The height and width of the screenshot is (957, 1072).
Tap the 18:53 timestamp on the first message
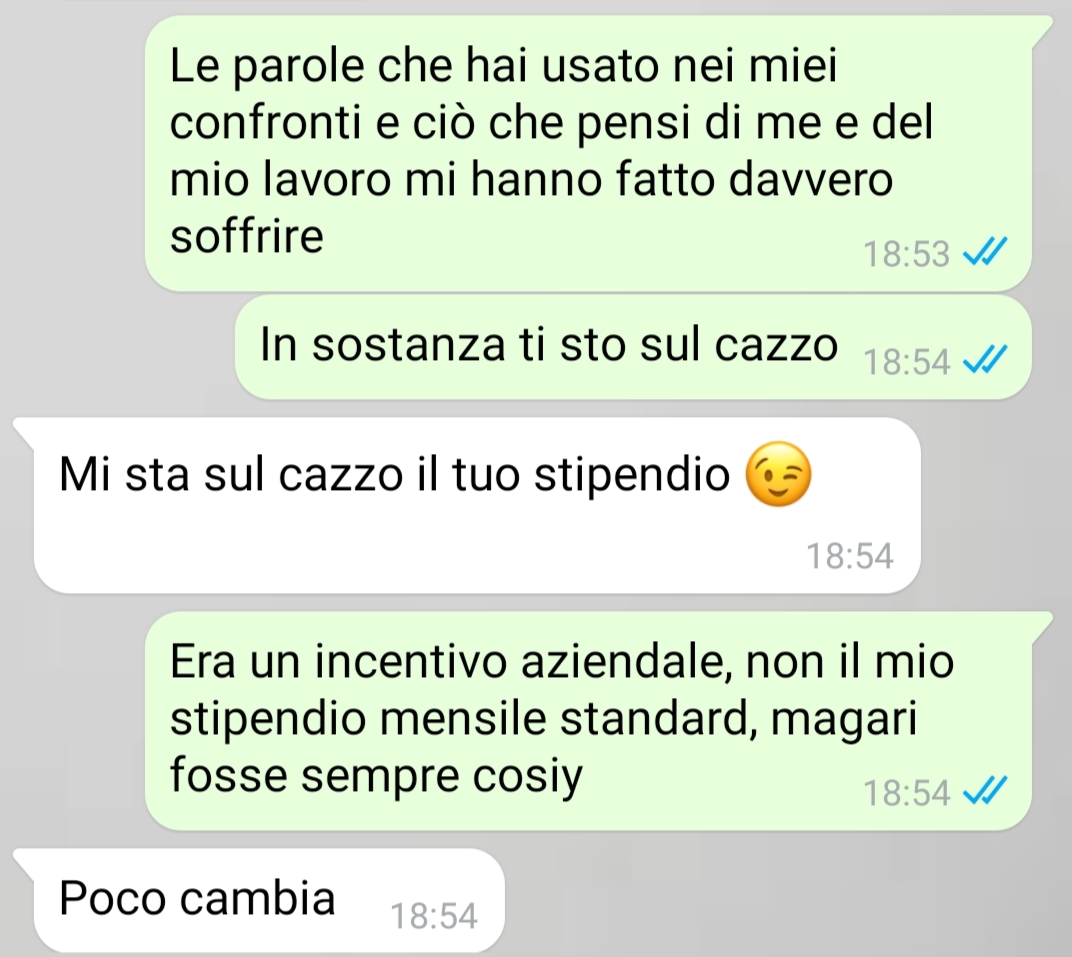pos(907,254)
